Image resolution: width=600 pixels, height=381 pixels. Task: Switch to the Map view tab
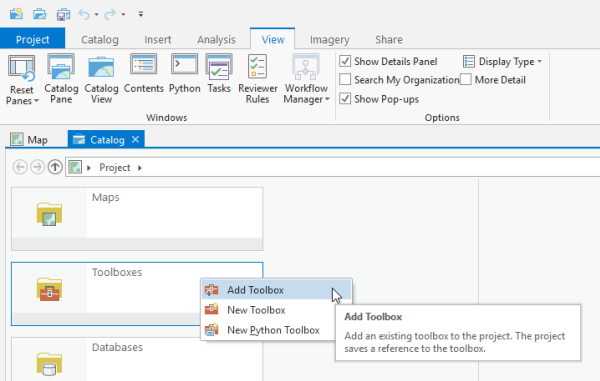pos(29,140)
